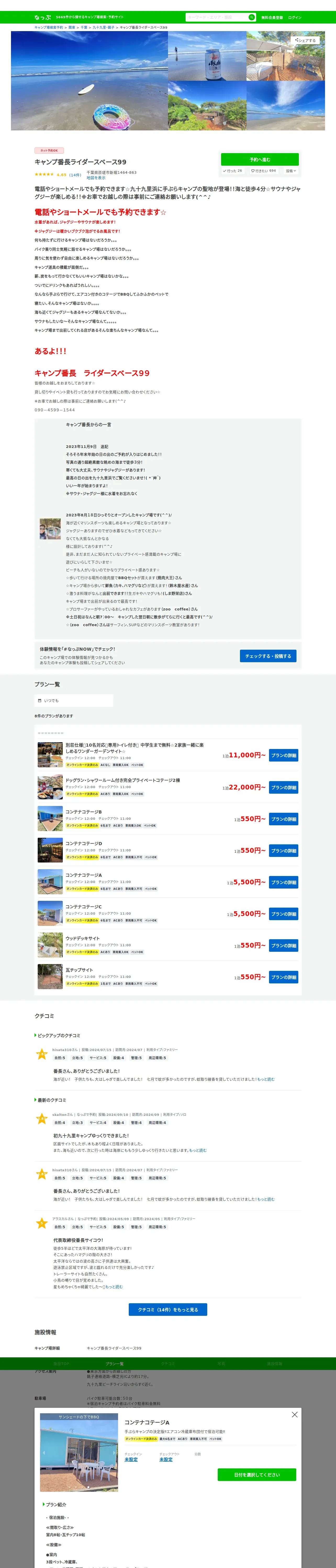The image size is (336, 1568).
Task: Expand the 投稿 dropdown
Action: coord(291,171)
